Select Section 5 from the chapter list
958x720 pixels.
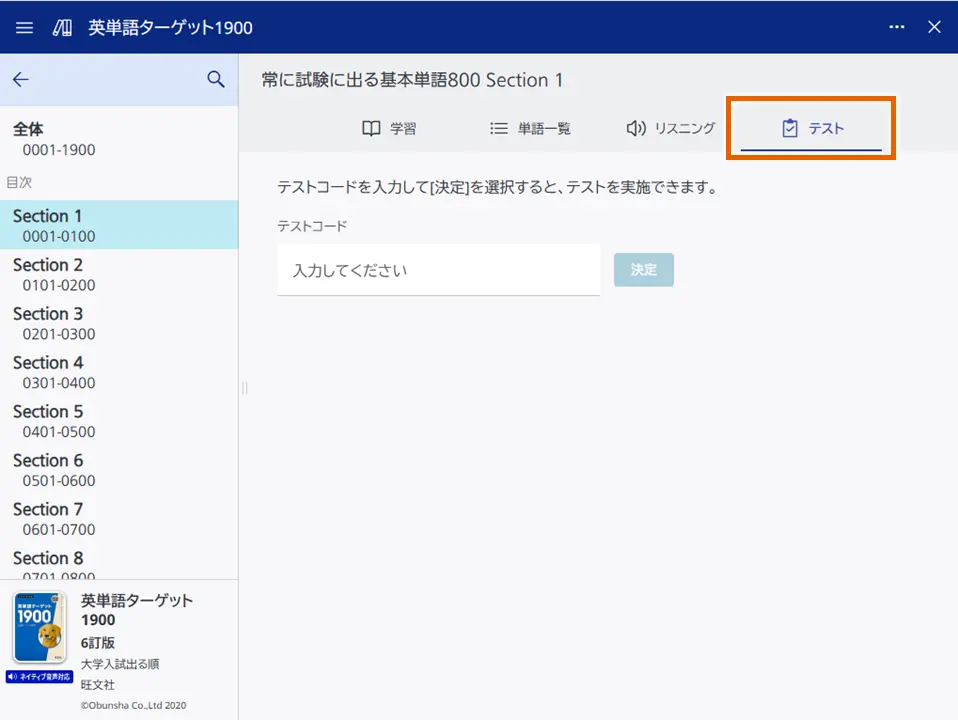[120, 421]
